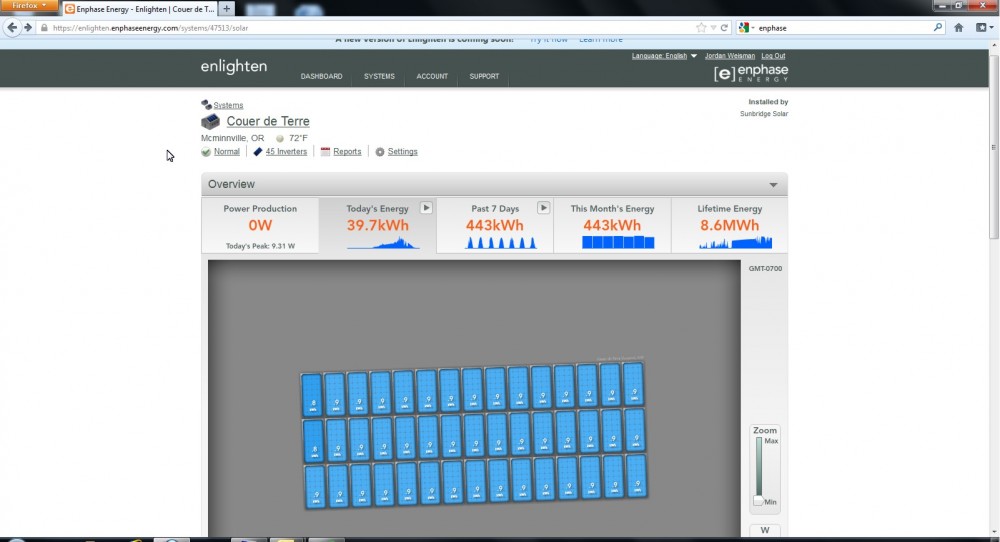The image size is (1000, 542).
Task: Click the enphase search input field
Action: point(843,28)
